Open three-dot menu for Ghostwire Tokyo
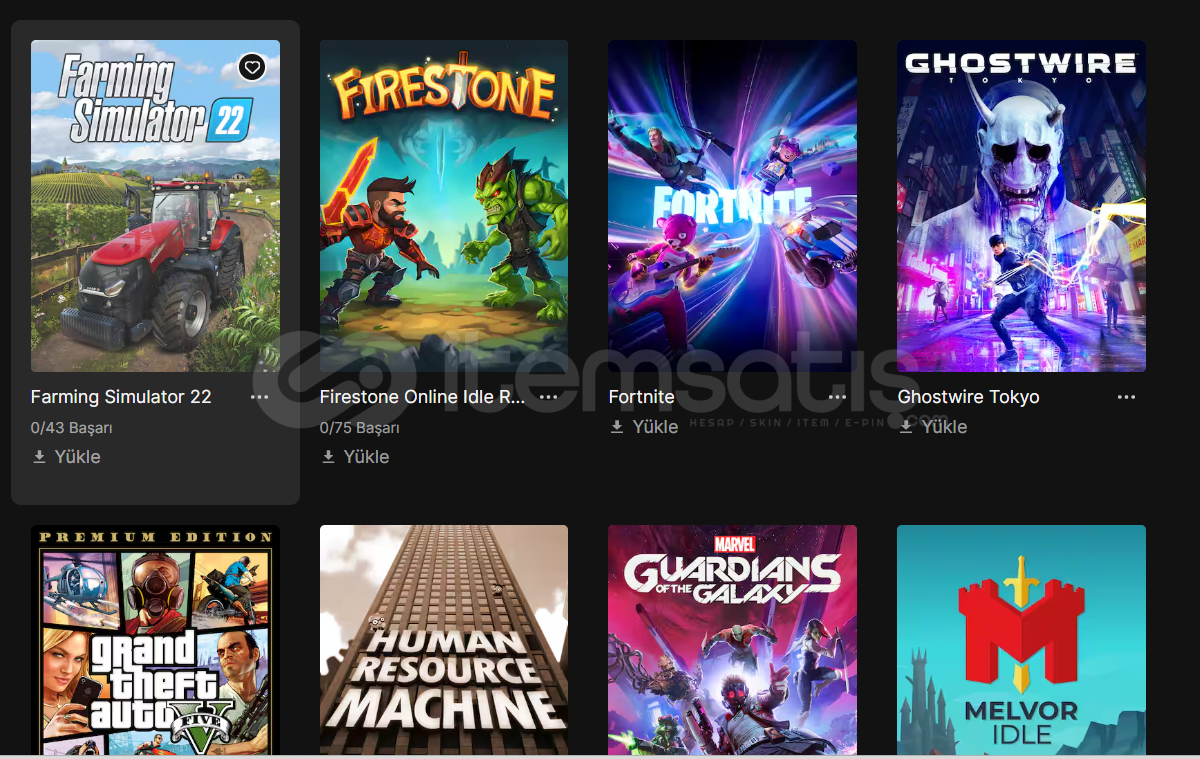 coord(1127,397)
